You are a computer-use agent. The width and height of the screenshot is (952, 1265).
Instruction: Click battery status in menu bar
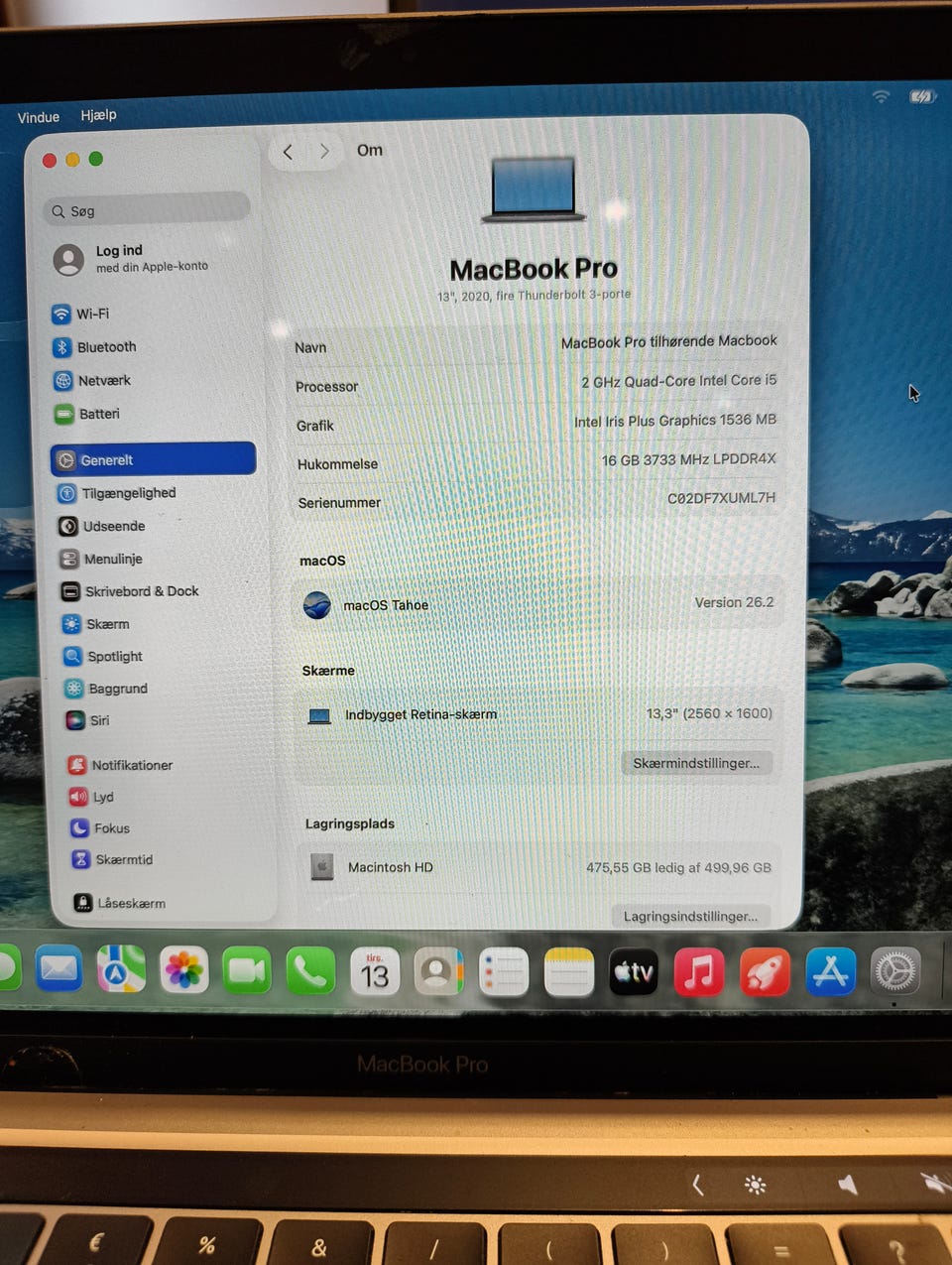click(x=922, y=96)
